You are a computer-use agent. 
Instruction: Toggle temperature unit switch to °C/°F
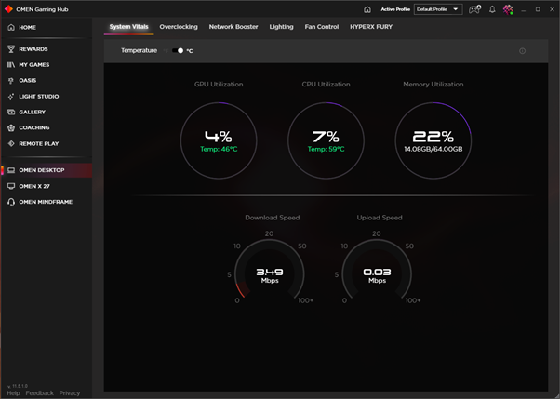tap(178, 50)
